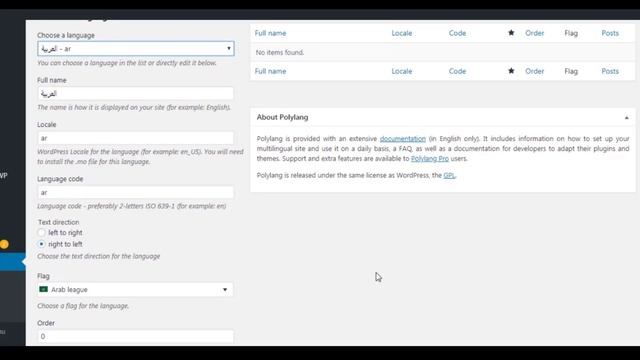Open the Choose a language dropdown
This screenshot has width=640, height=360.
pos(136,49)
